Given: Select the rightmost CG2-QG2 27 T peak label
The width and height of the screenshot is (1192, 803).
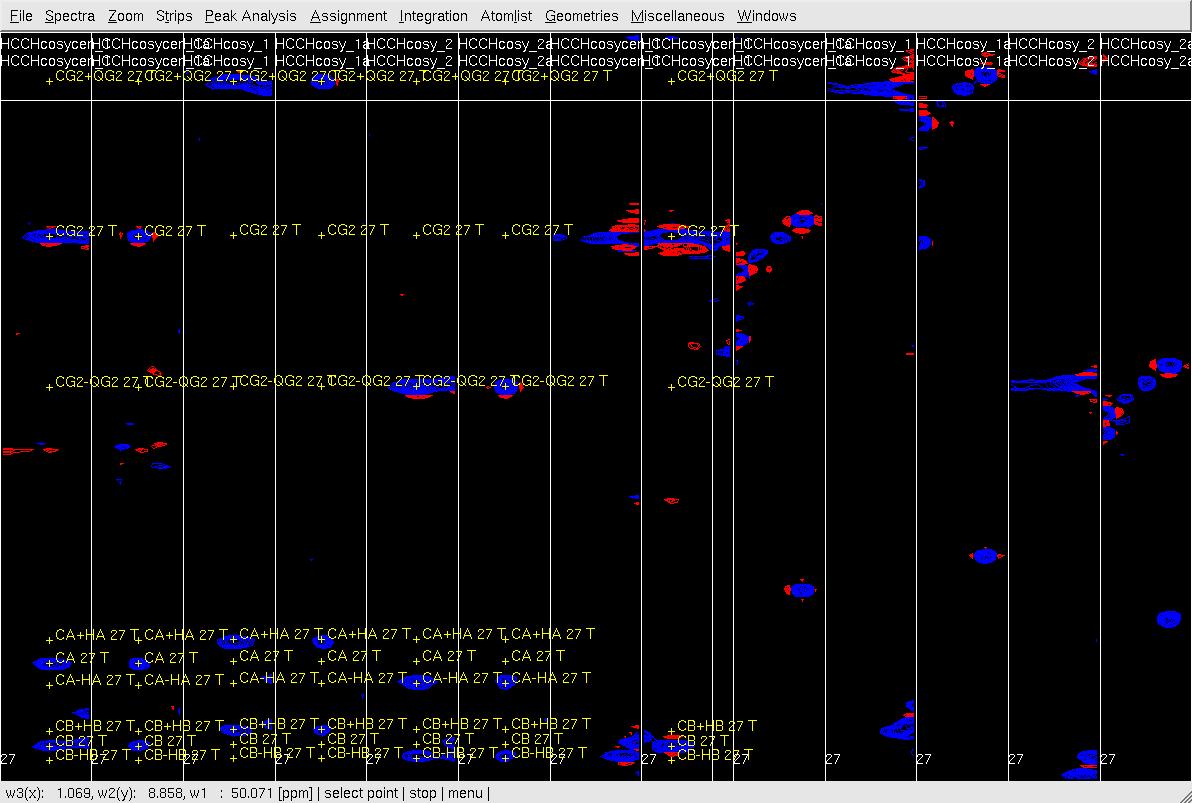Looking at the screenshot, I should pyautogui.click(x=724, y=383).
